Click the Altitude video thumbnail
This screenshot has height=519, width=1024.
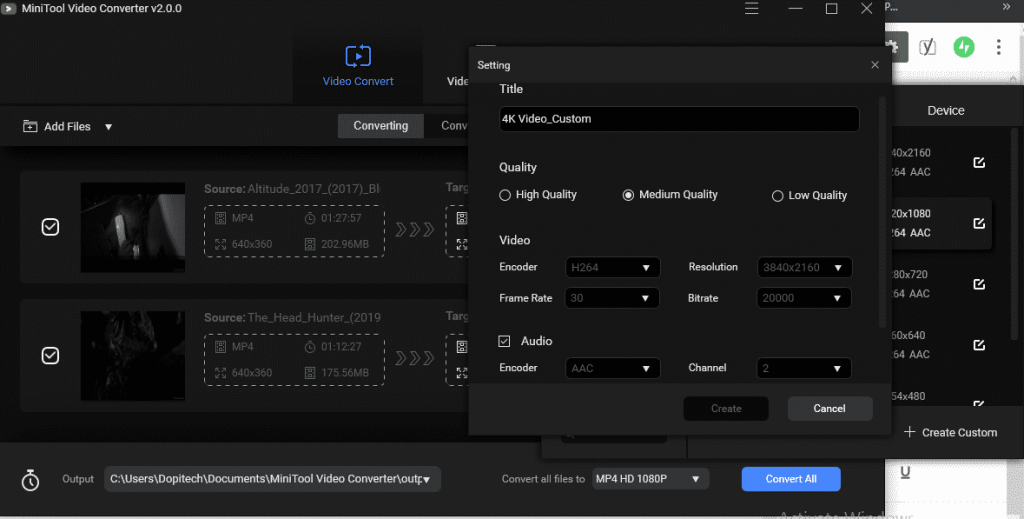pyautogui.click(x=133, y=227)
